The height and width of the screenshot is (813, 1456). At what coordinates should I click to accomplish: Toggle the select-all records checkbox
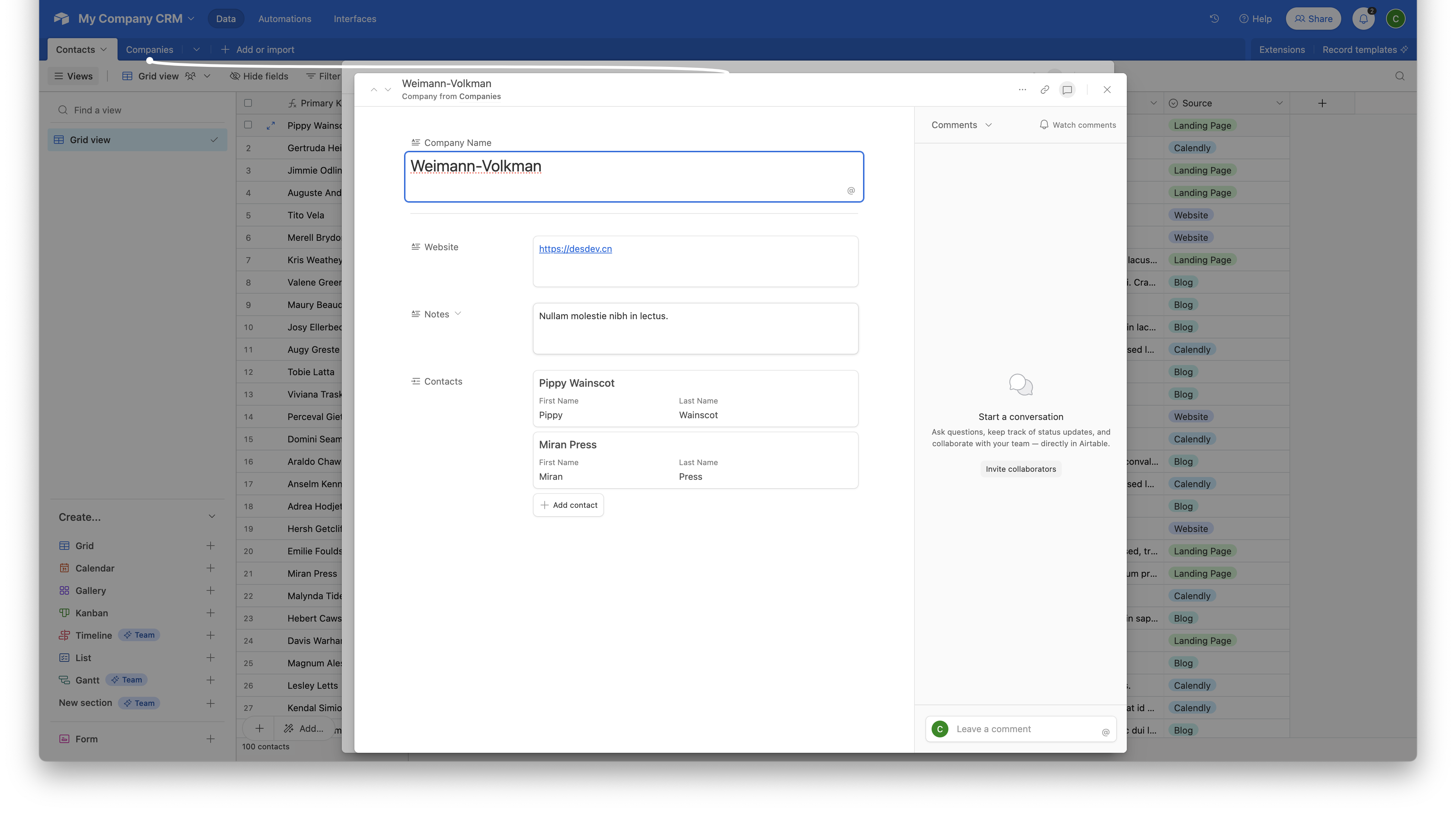[x=248, y=102]
